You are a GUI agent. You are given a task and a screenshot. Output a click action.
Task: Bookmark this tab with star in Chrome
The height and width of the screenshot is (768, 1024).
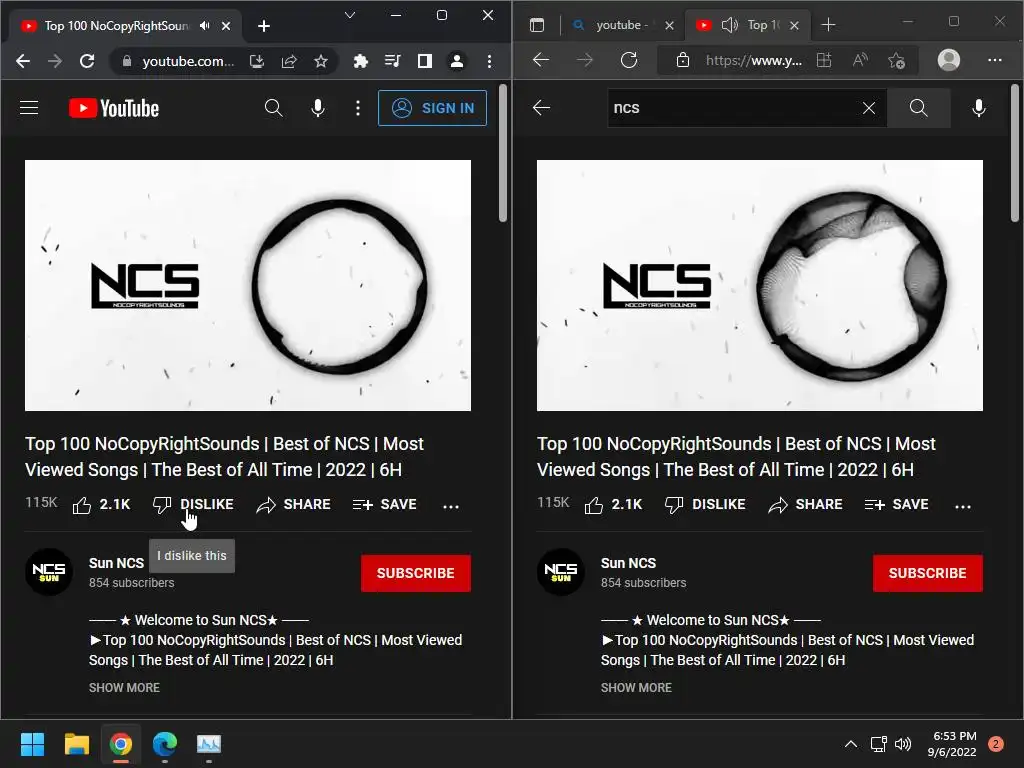click(321, 61)
